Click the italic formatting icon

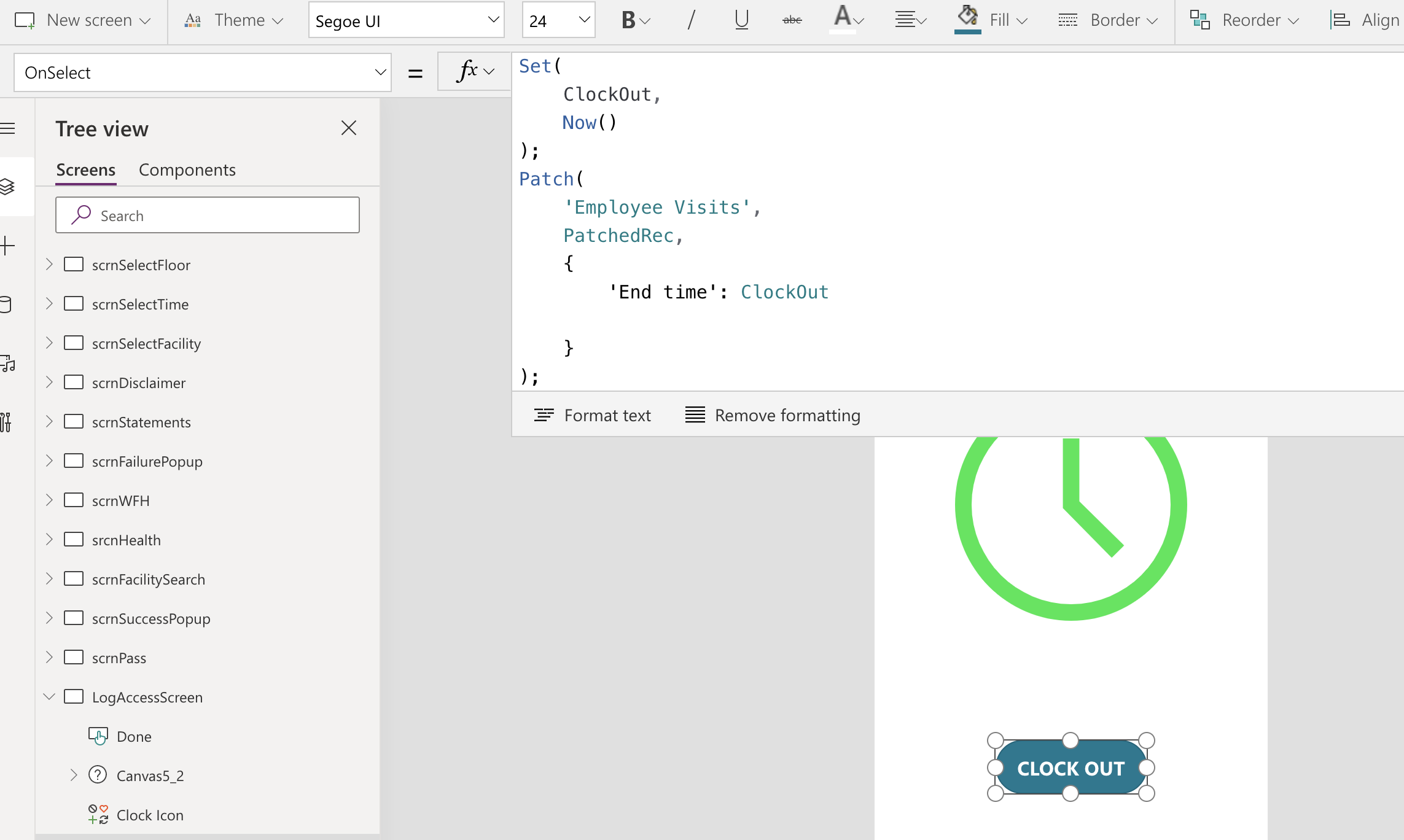click(x=691, y=20)
